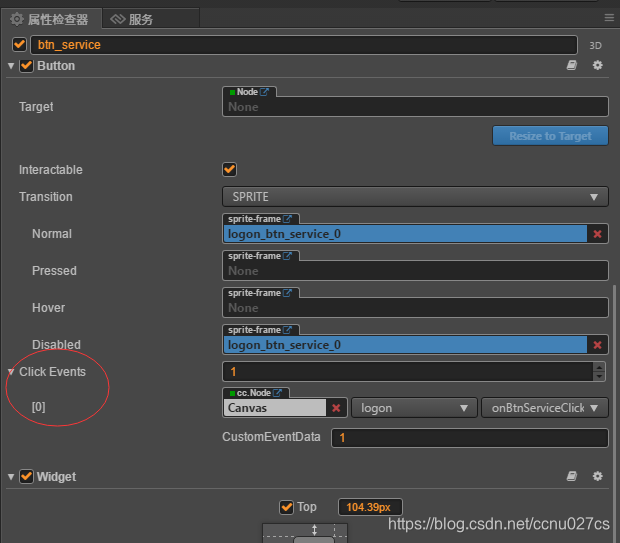Select the [0] event entry label

[x=38, y=407]
